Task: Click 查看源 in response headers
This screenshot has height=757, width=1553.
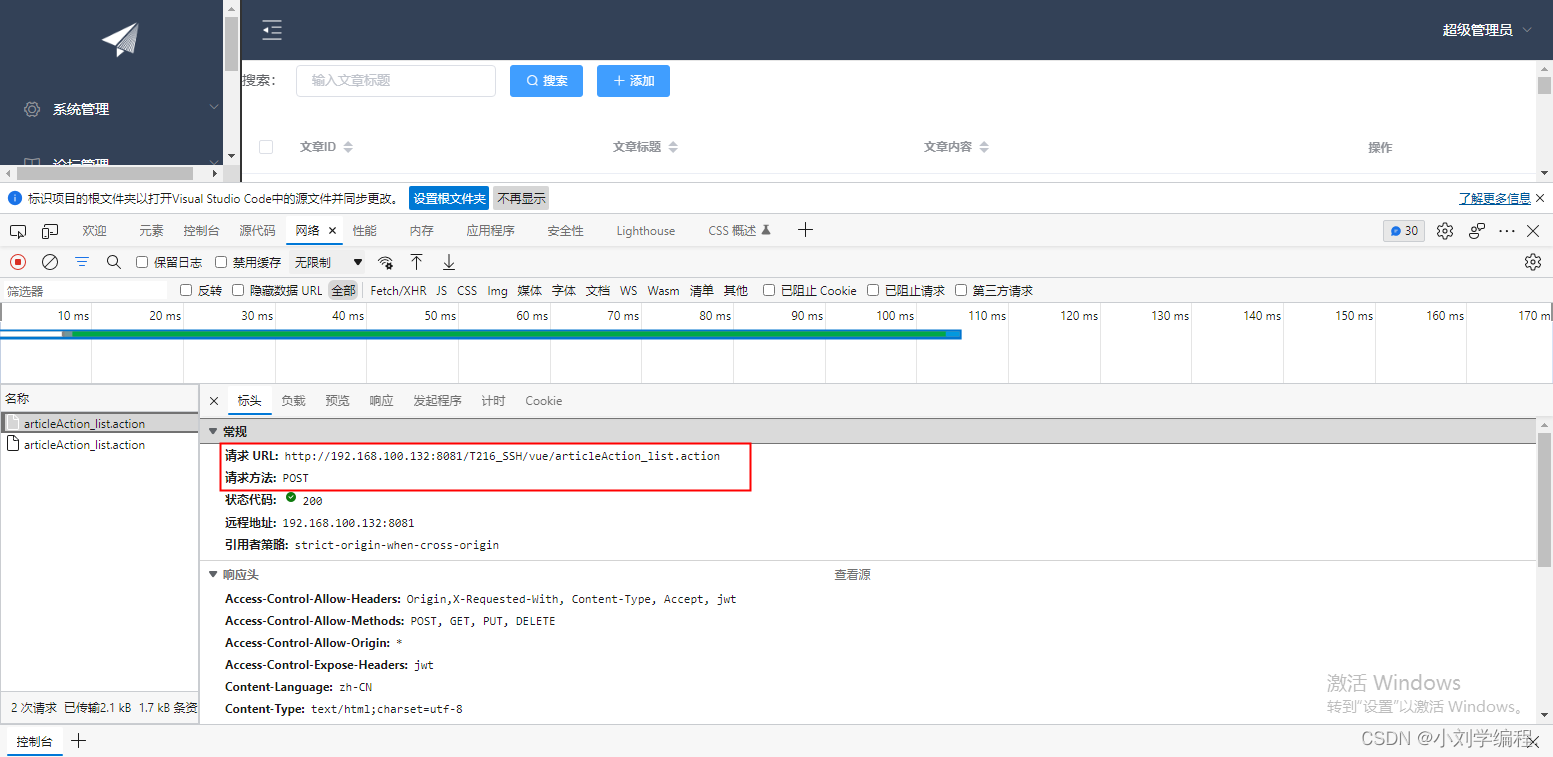Action: click(852, 575)
